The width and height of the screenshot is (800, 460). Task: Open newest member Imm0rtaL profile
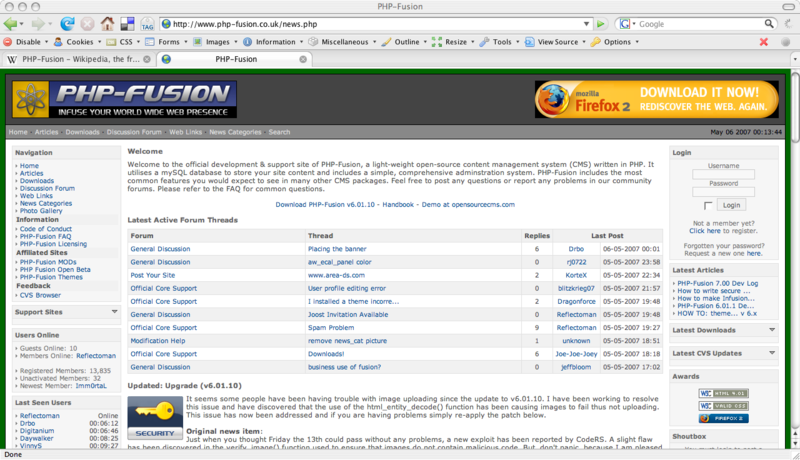pyautogui.click(x=91, y=386)
